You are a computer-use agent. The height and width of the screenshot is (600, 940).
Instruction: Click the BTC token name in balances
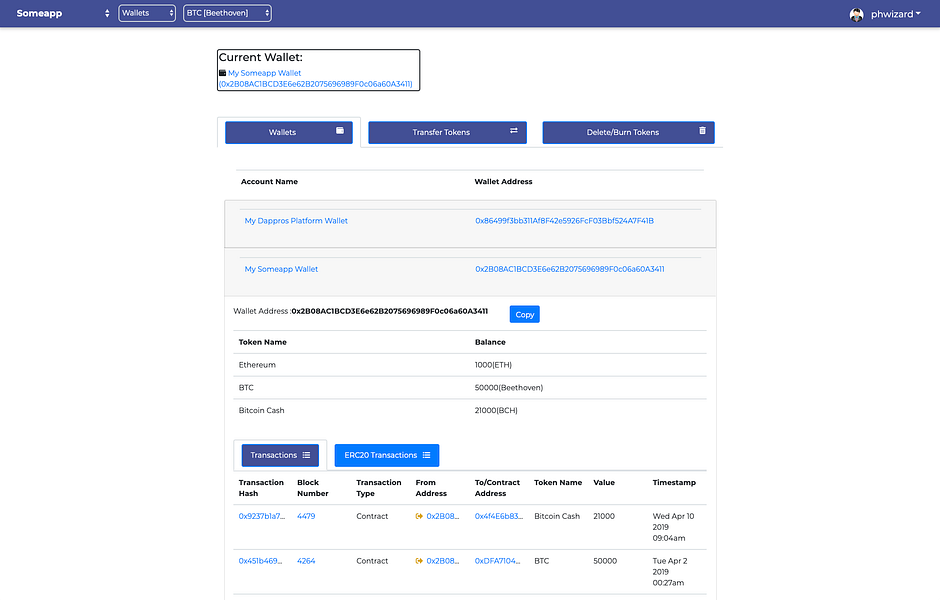coord(246,388)
